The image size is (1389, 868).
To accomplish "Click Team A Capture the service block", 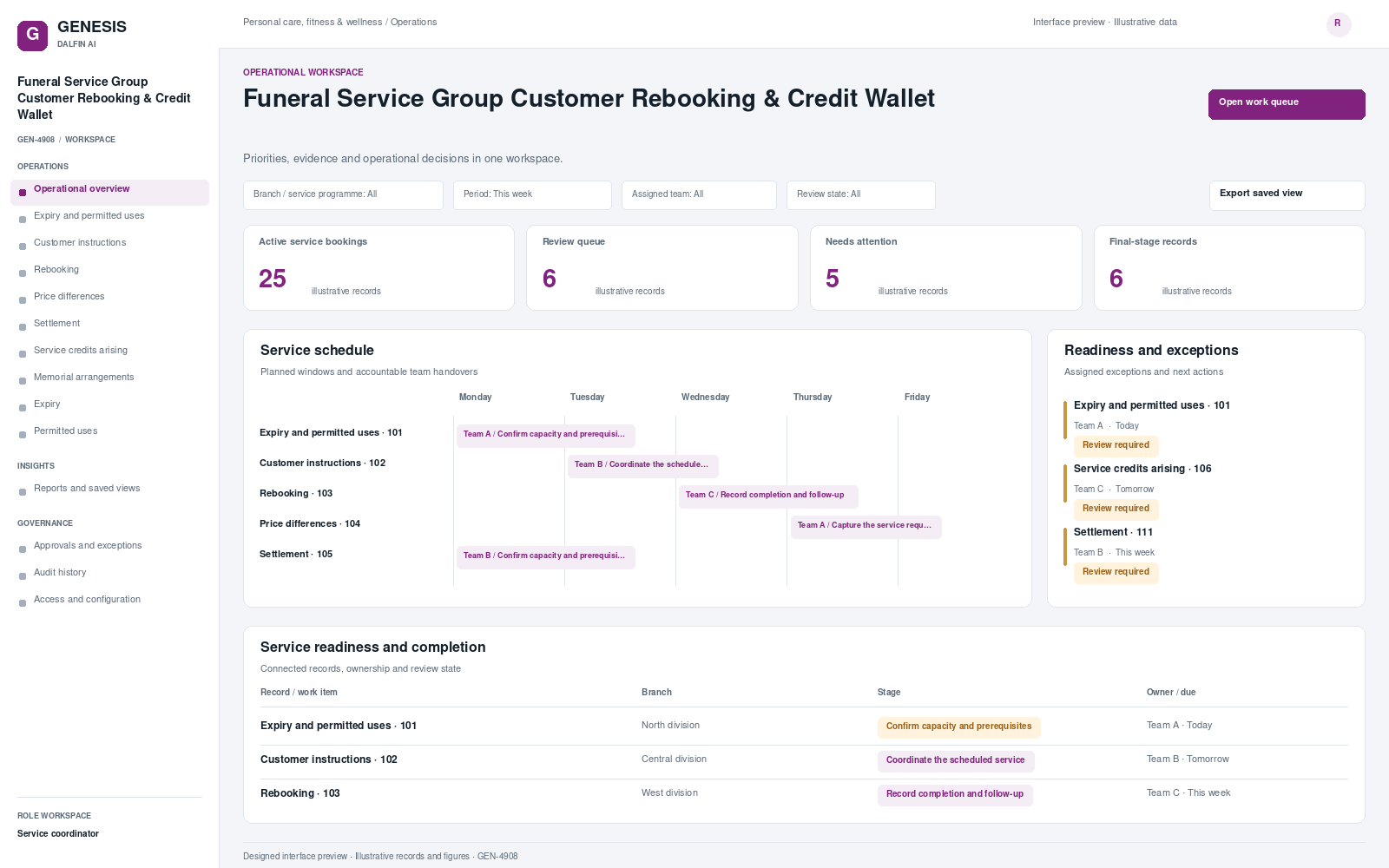I will (x=866, y=526).
